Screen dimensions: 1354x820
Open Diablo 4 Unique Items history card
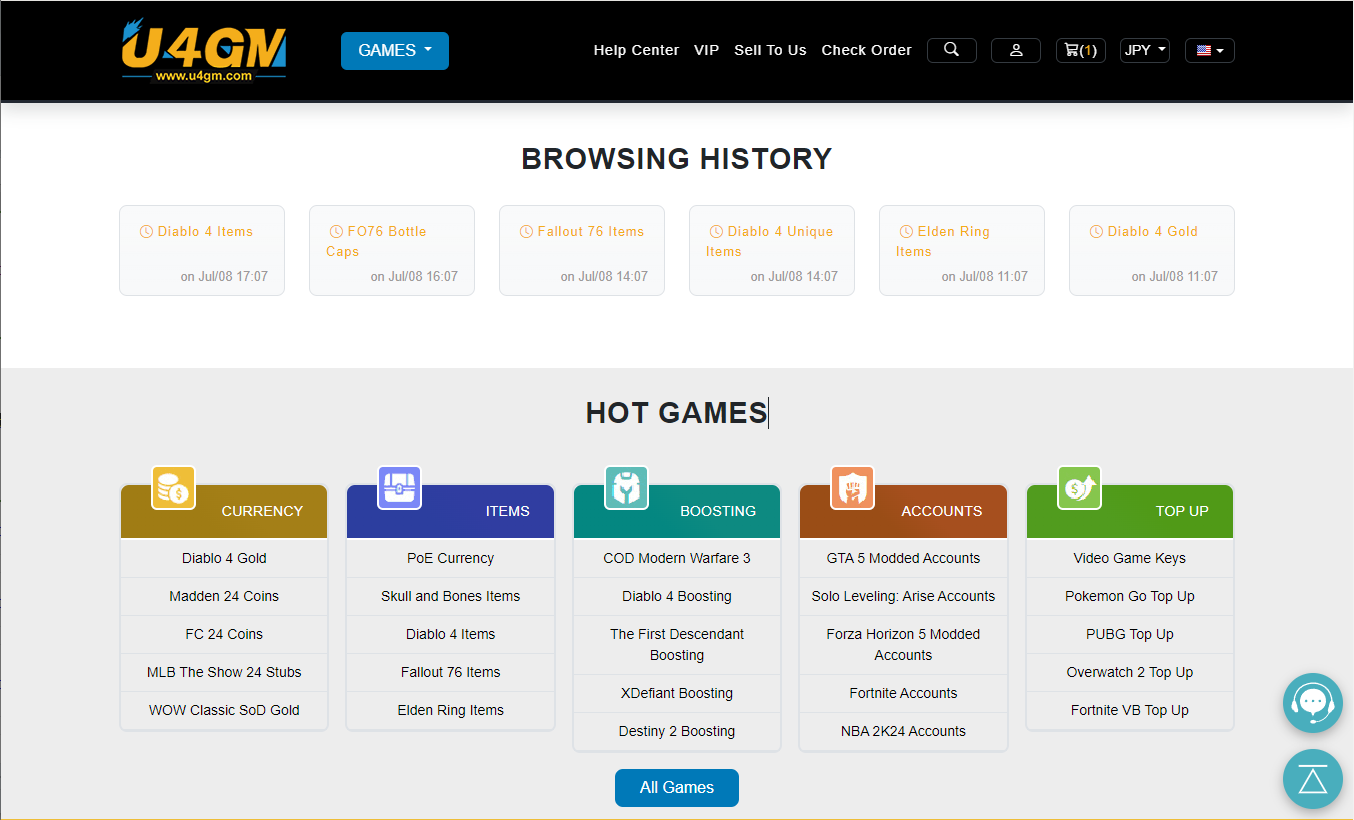[x=772, y=251]
